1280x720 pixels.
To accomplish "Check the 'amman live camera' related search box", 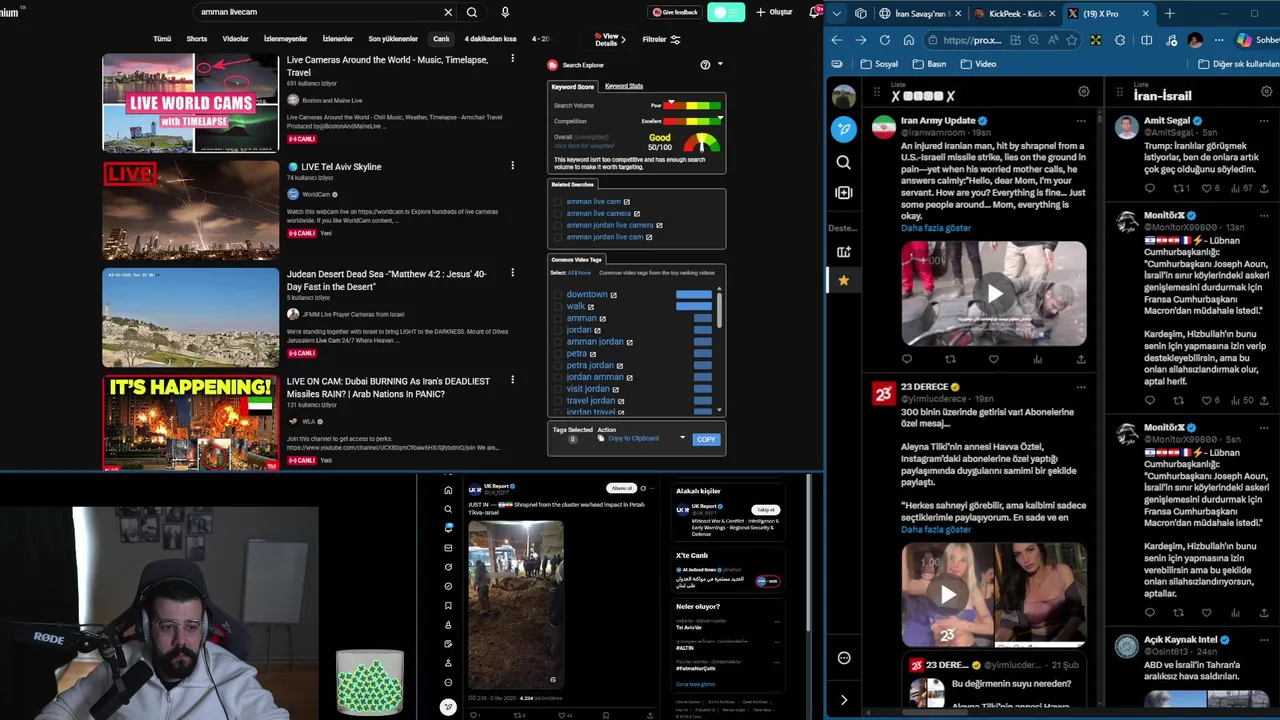I will [x=558, y=214].
